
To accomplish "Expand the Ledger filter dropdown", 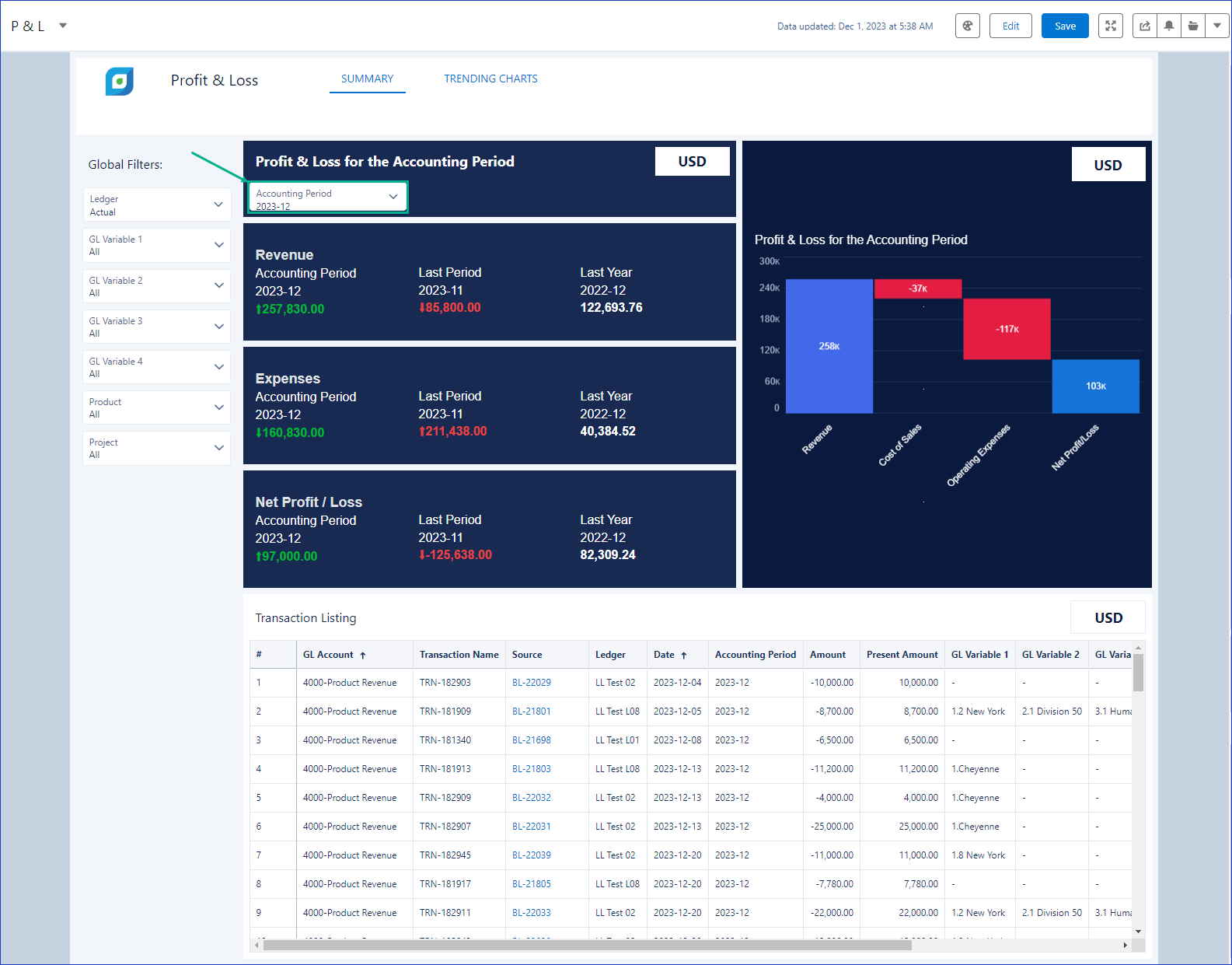I will click(157, 205).
